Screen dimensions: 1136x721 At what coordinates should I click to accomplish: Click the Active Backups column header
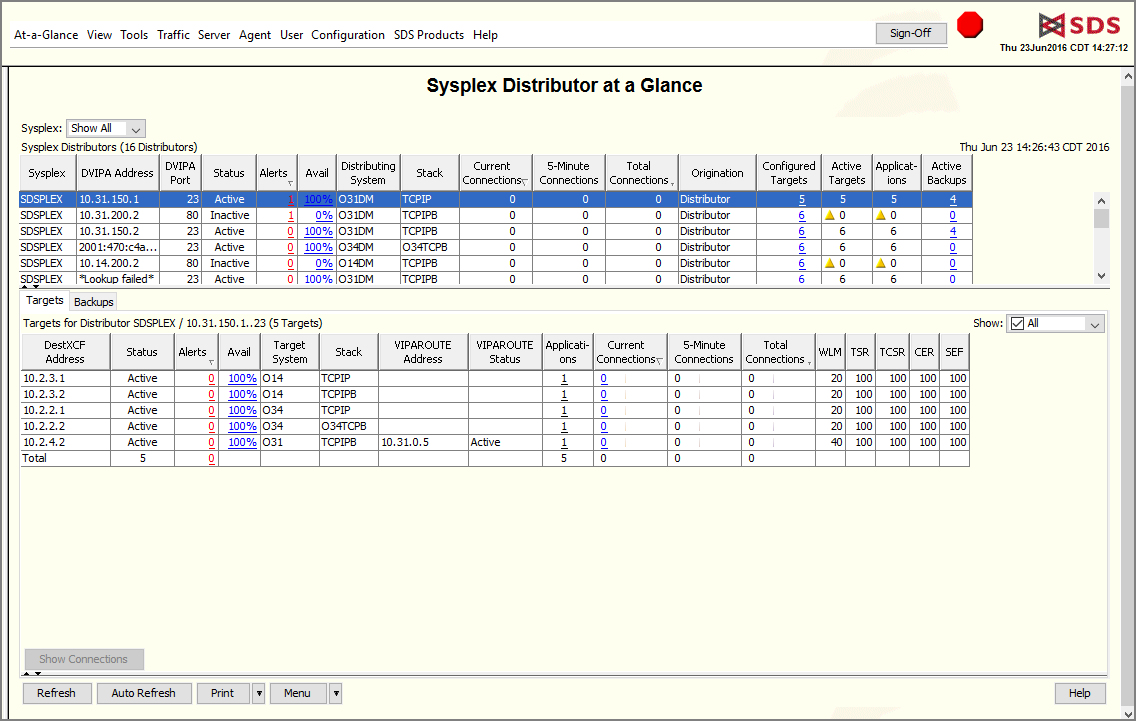[x=946, y=173]
